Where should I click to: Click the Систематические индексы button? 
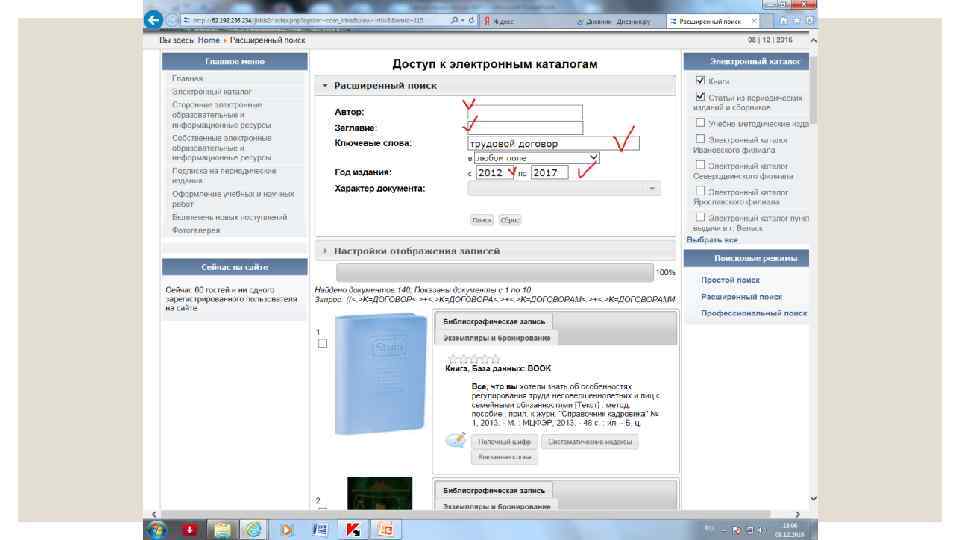pos(590,442)
